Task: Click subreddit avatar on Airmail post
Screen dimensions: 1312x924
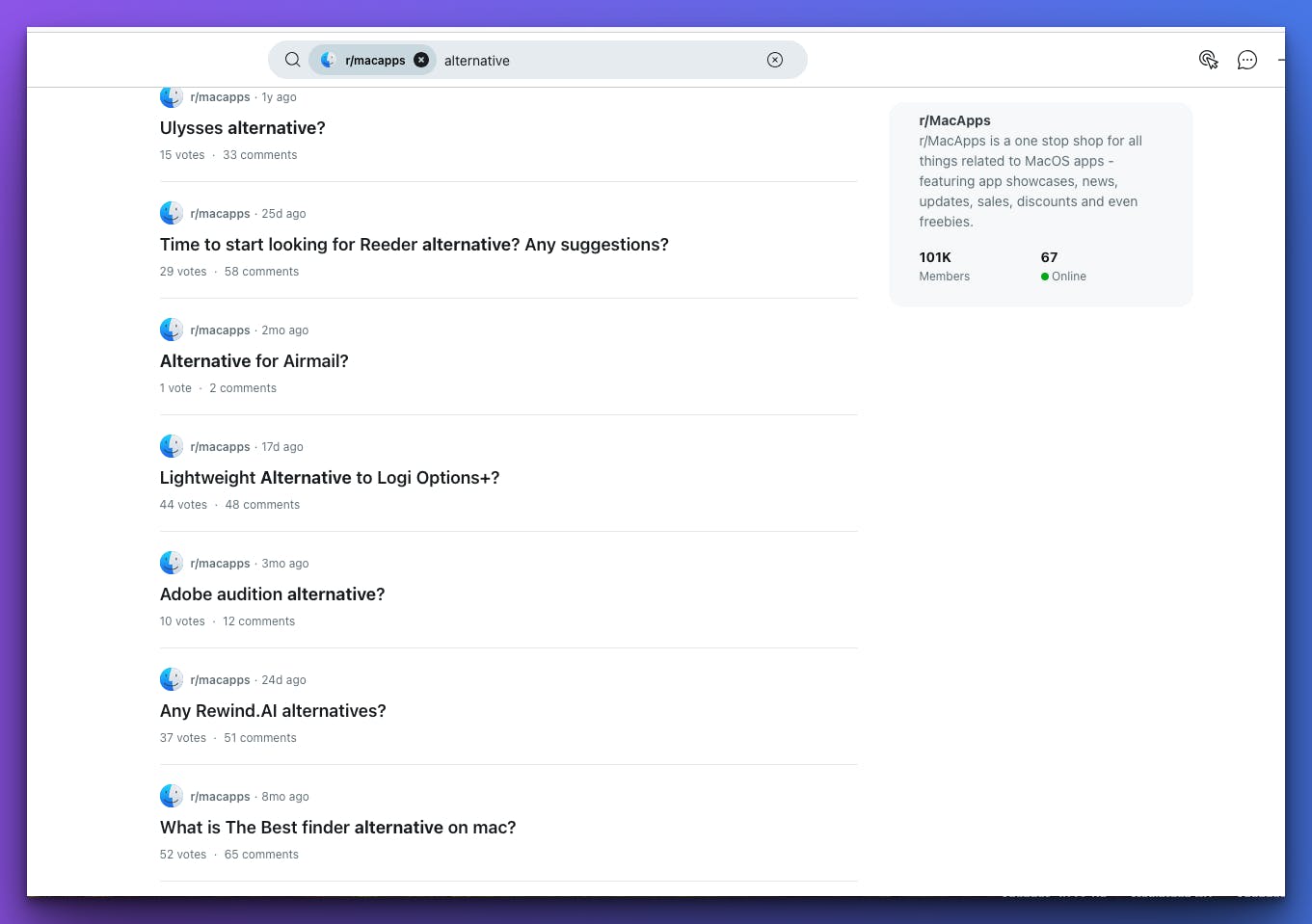Action: (x=172, y=330)
